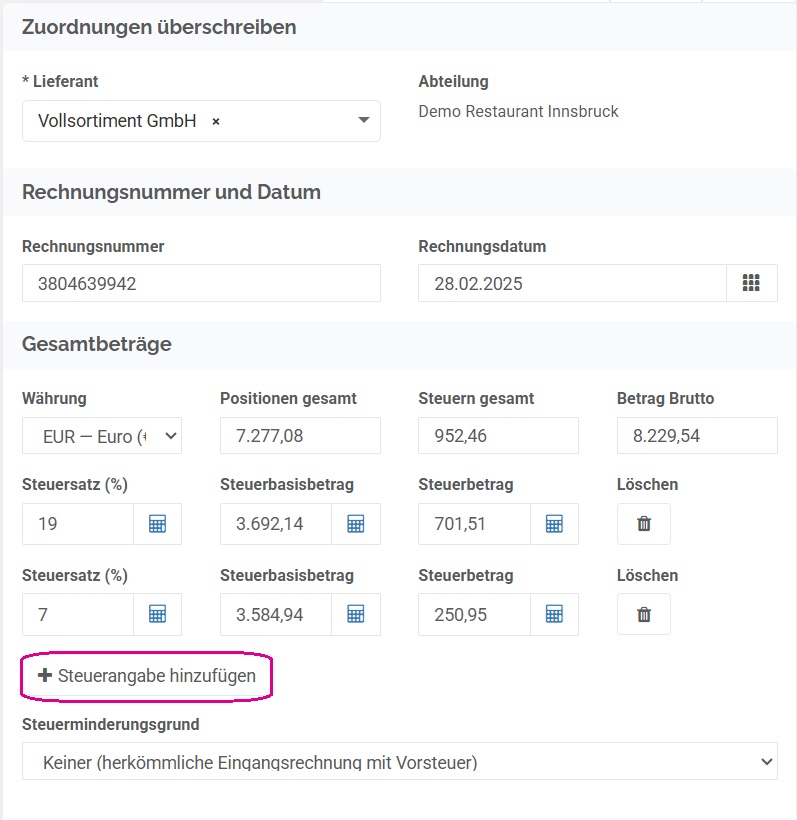Open the Rechnungsdatum calendar picker icon

coord(751,283)
